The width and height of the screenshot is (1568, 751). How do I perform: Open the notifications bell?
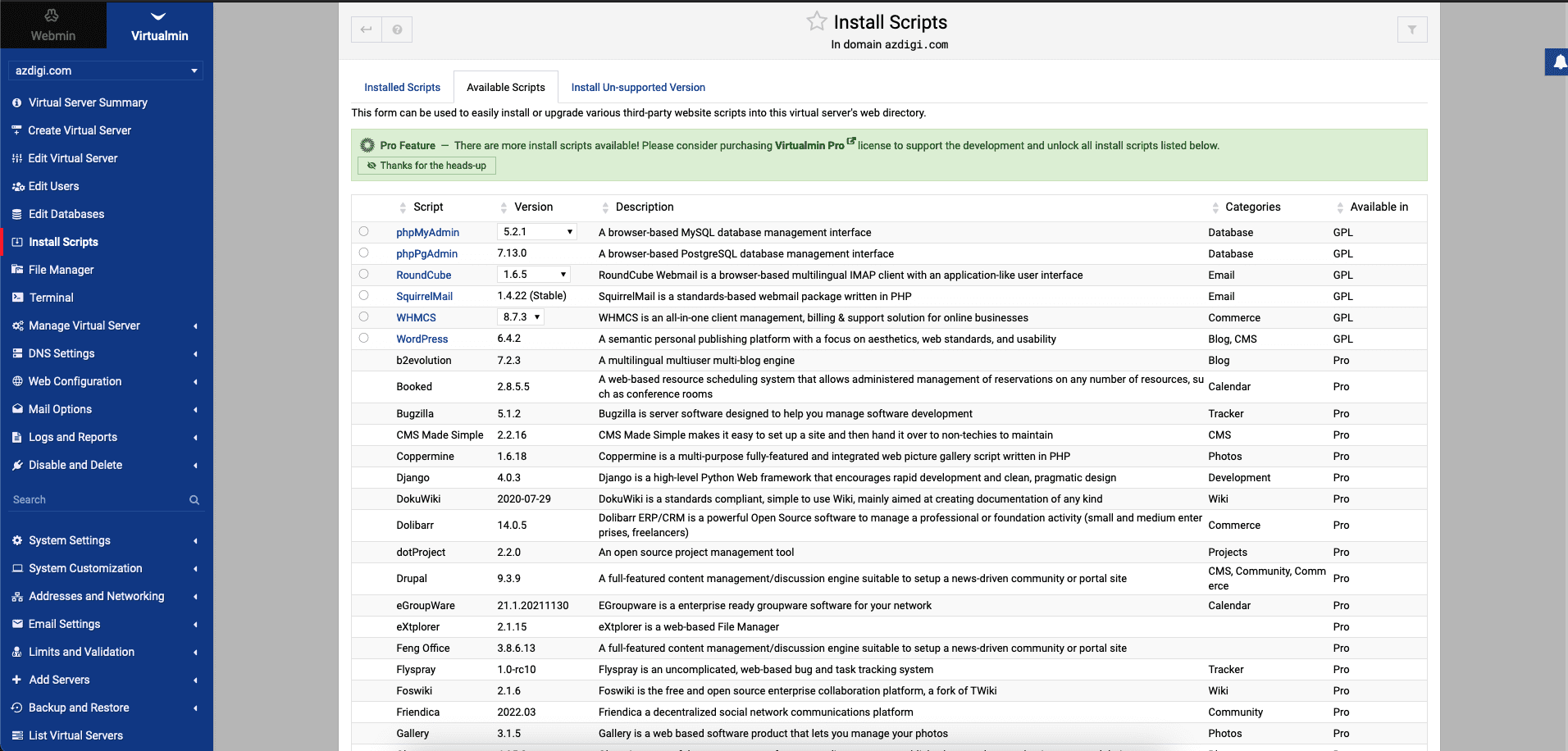click(x=1559, y=62)
